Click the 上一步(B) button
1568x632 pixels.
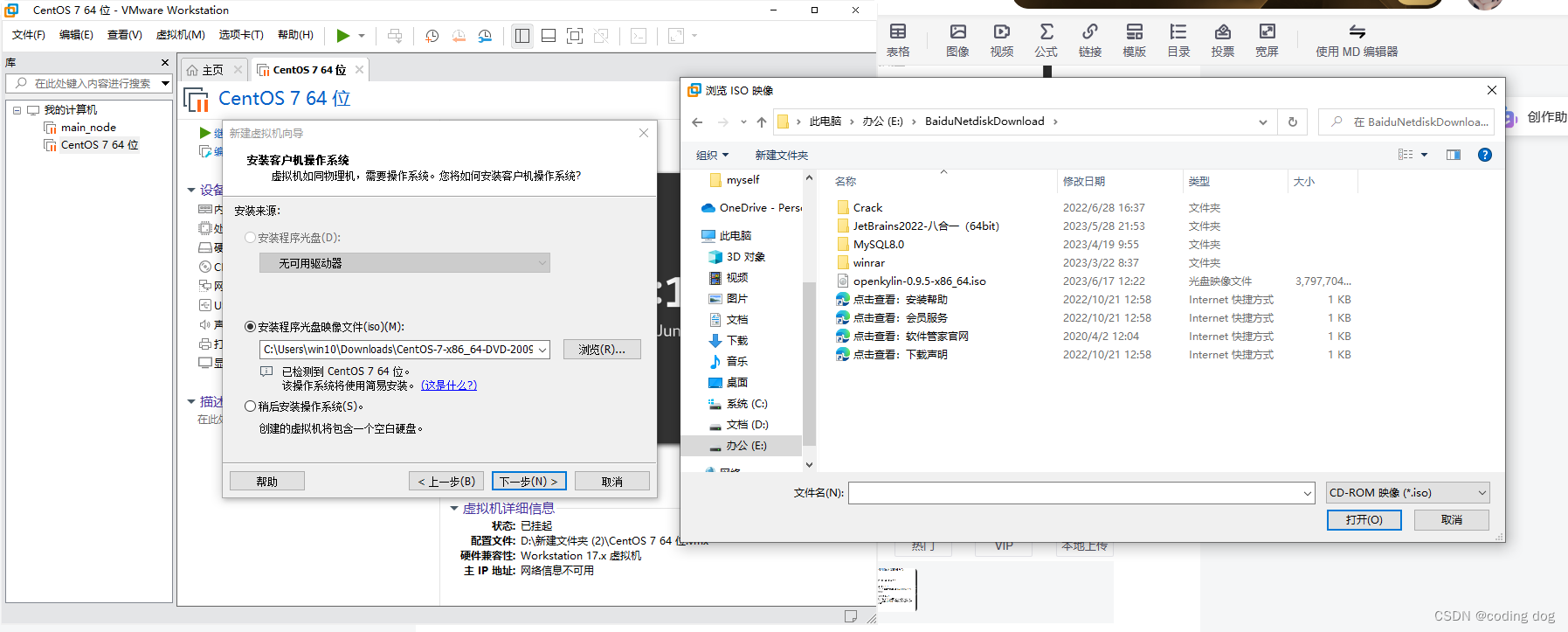(x=446, y=482)
